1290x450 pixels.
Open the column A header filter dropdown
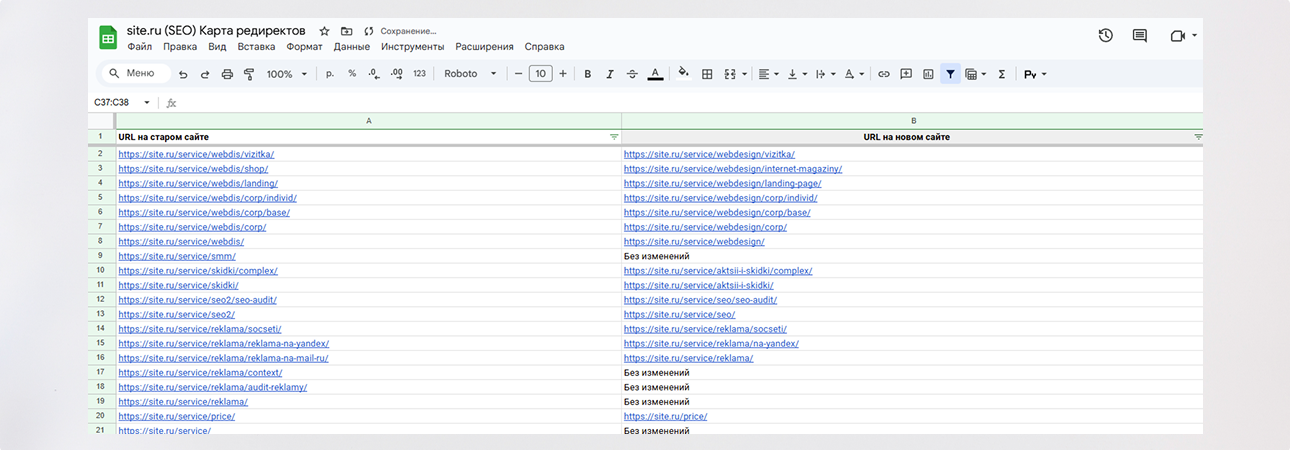[614, 136]
